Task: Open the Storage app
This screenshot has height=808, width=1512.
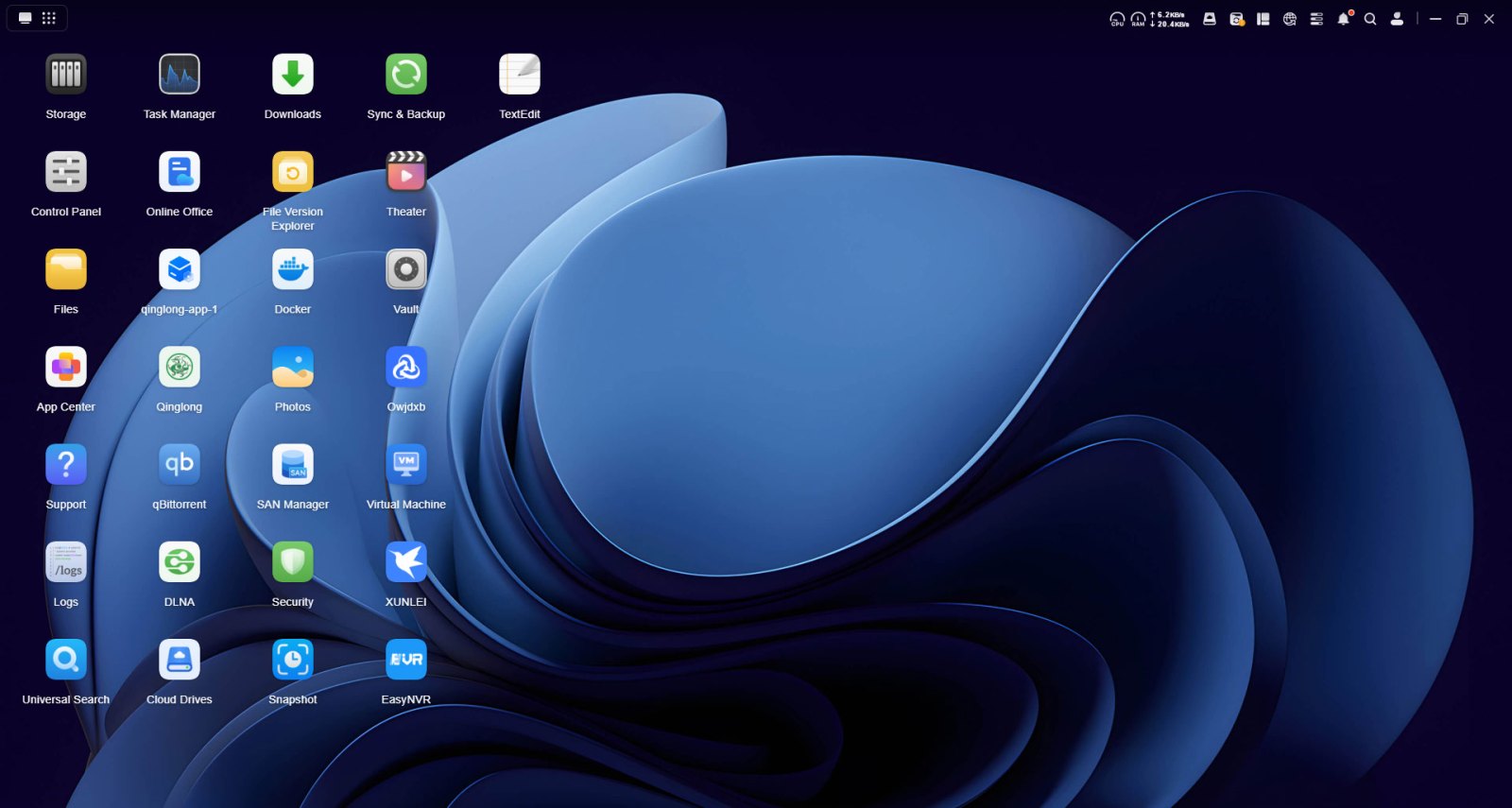Action: pos(66,76)
